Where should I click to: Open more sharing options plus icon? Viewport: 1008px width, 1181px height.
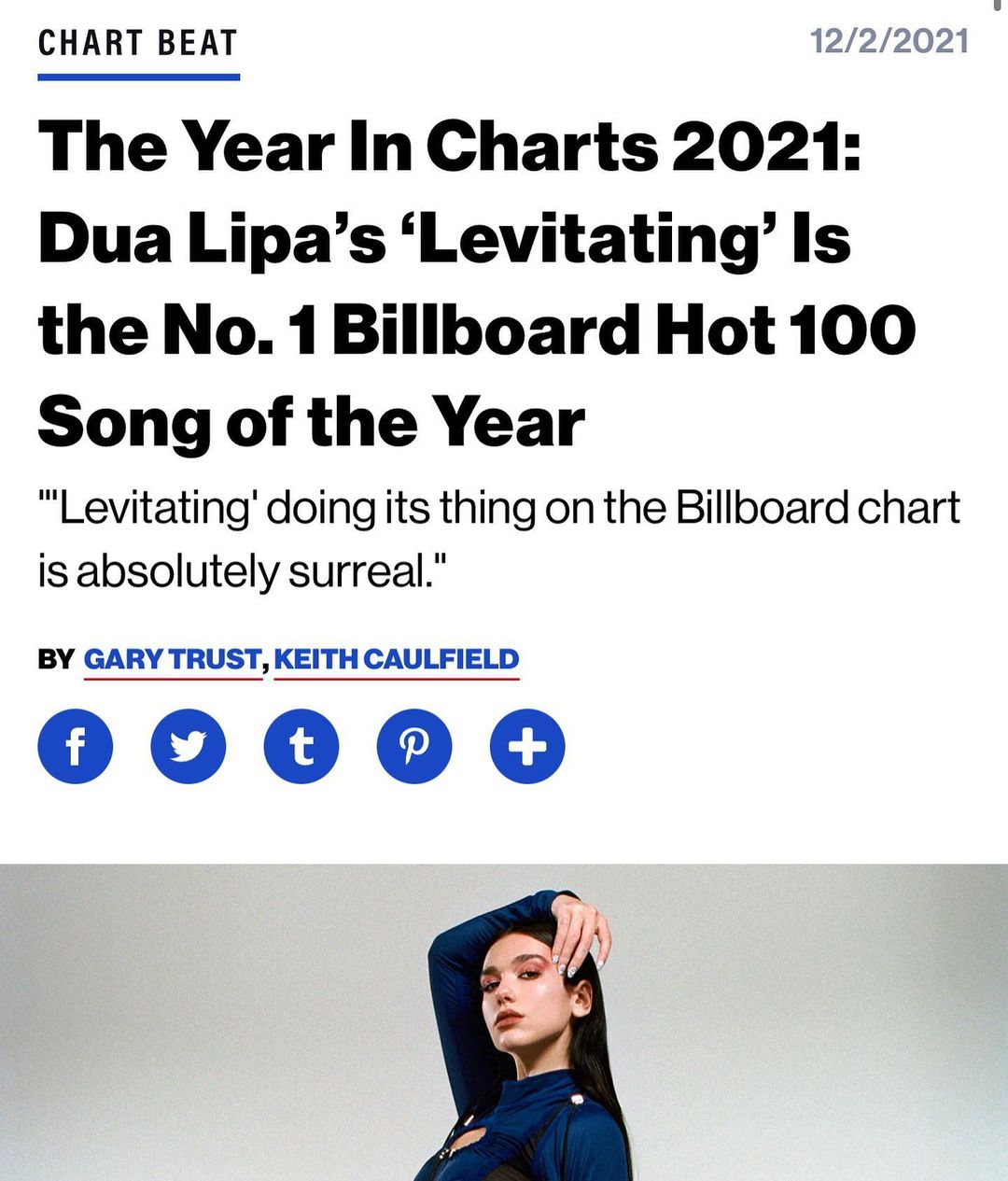coord(527,747)
